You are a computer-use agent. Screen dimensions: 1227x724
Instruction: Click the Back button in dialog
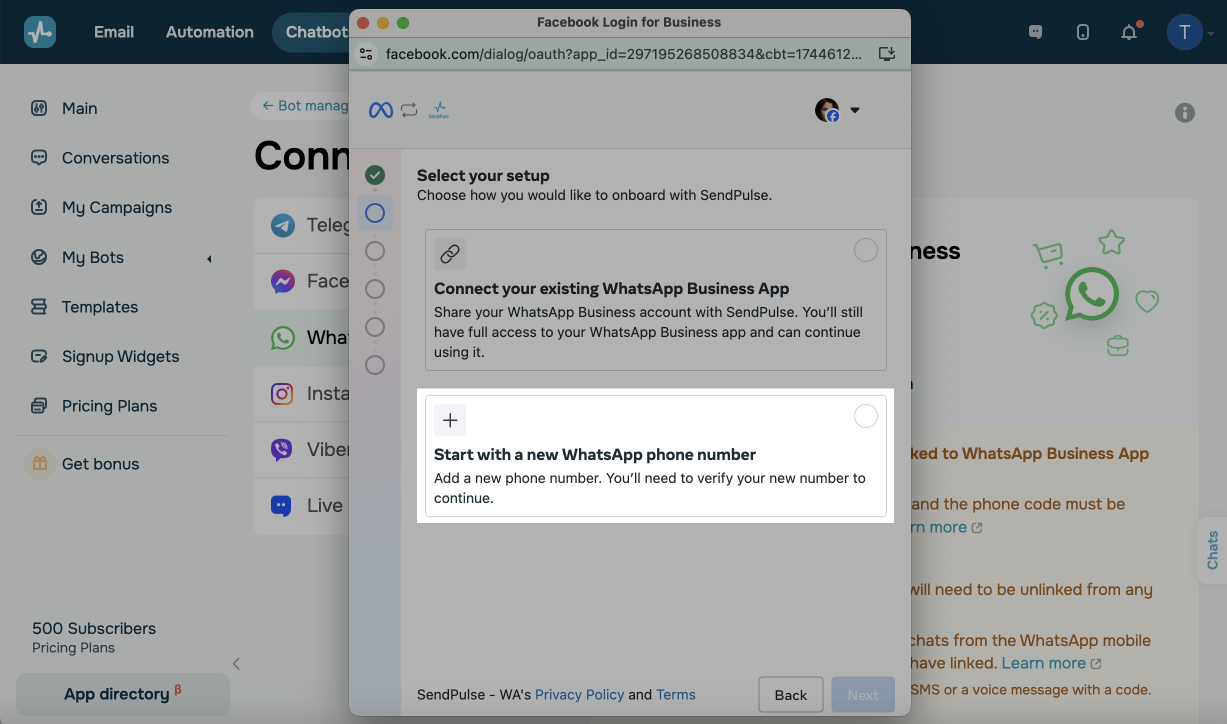coord(791,695)
